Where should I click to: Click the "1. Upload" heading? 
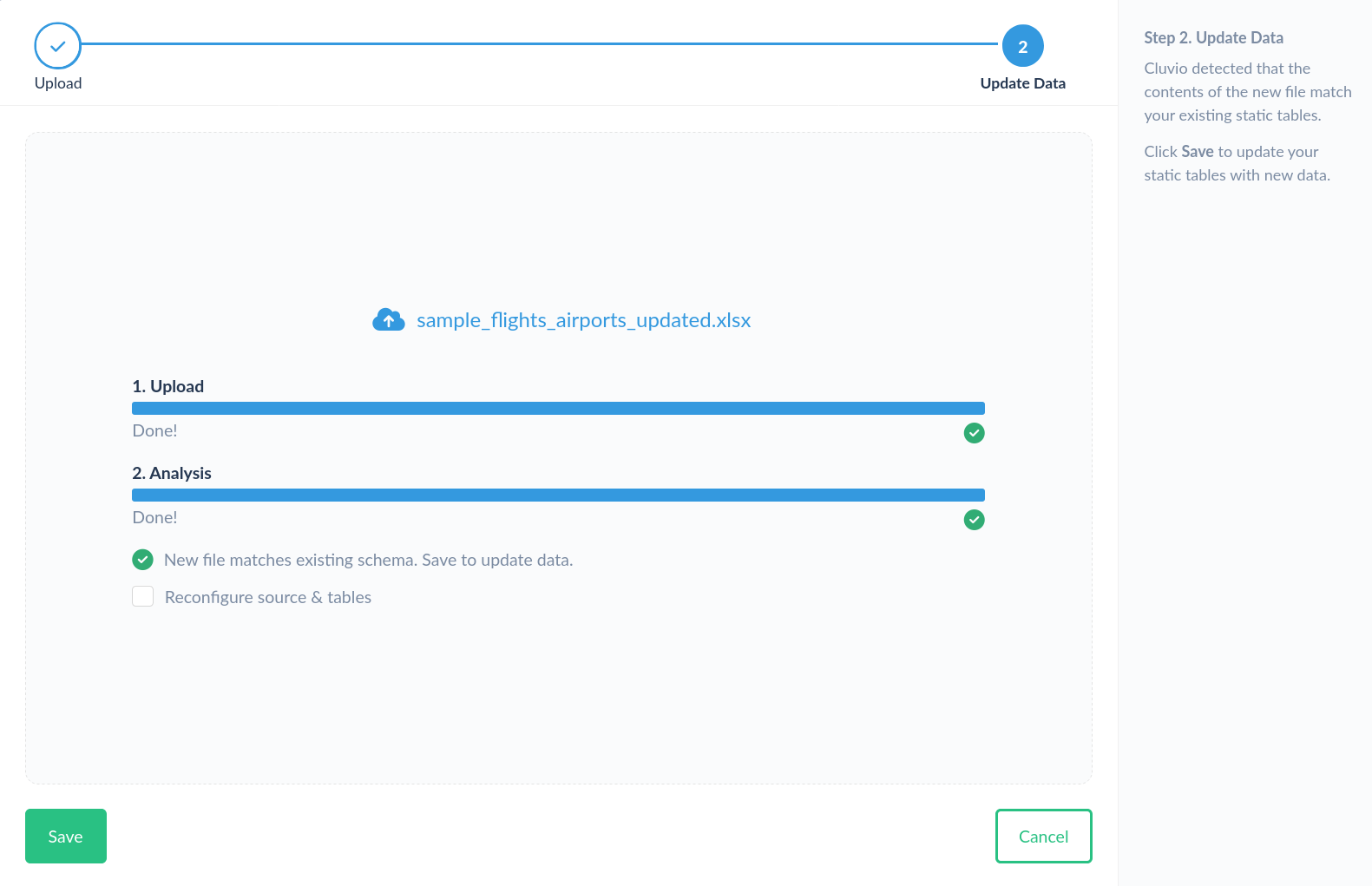pos(167,386)
